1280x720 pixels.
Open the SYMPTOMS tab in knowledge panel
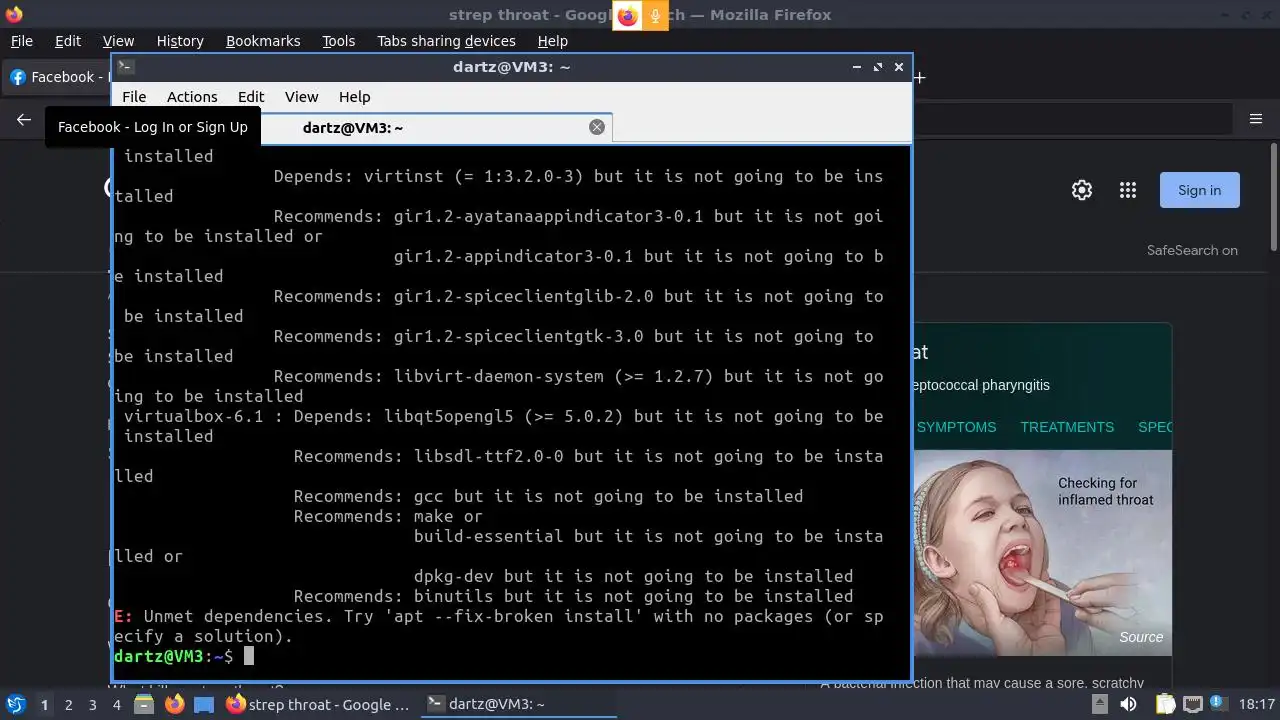956,427
